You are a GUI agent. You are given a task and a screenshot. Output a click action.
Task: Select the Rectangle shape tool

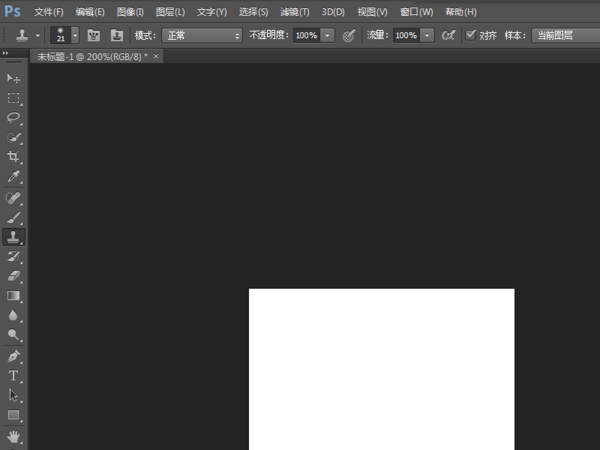click(x=13, y=415)
